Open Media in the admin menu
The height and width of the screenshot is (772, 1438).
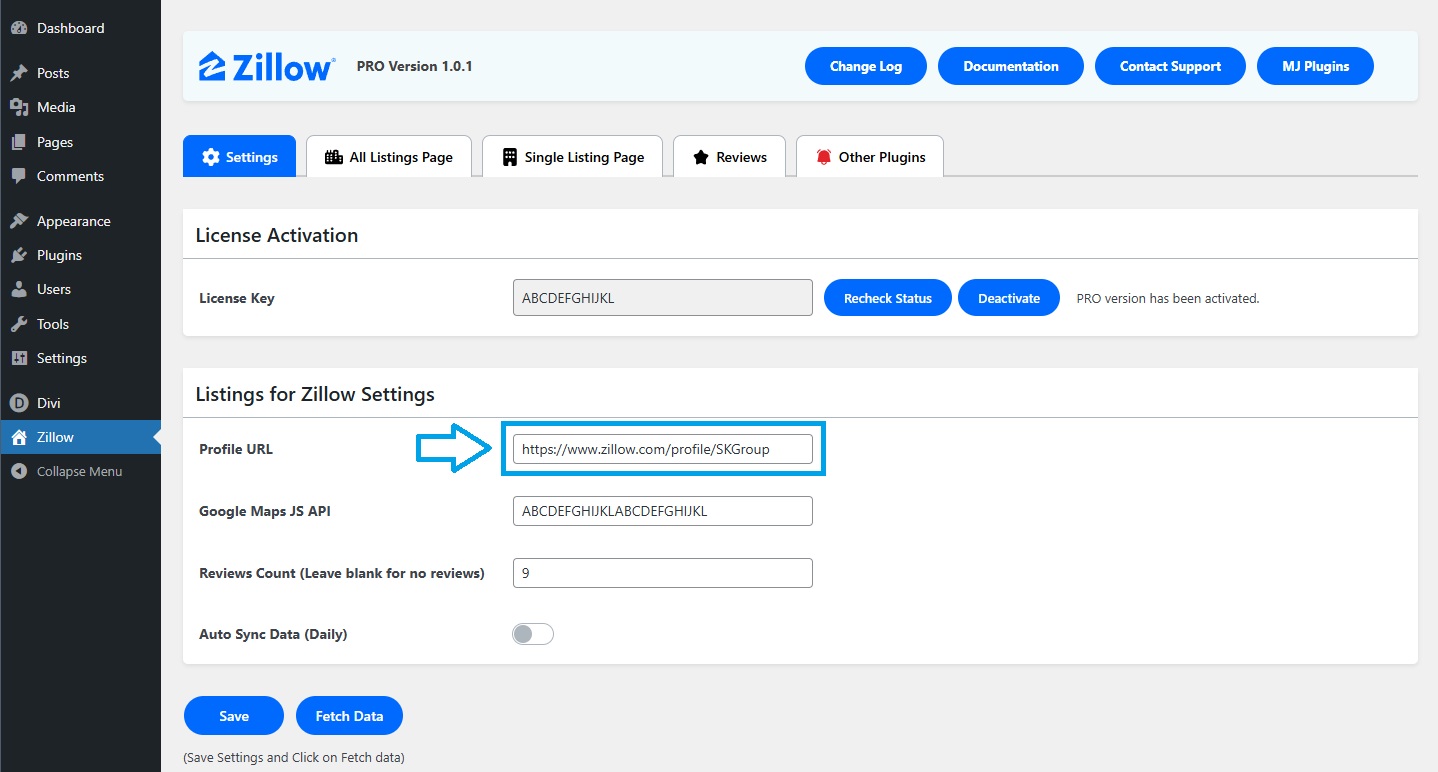tap(80, 107)
